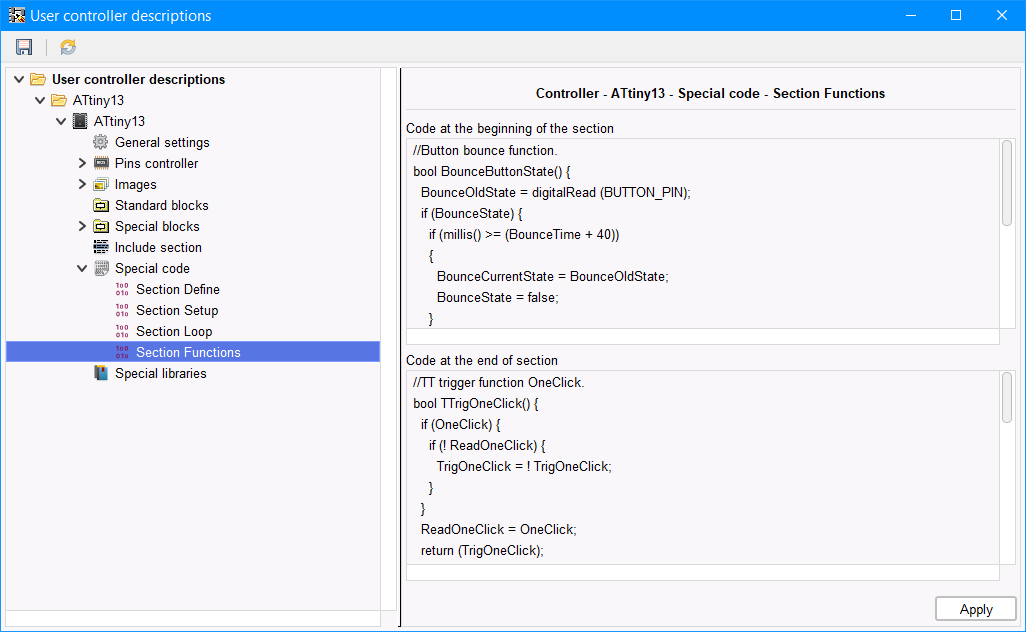This screenshot has height=632, width=1026.
Task: Click the 'ReadOneClick = OneClick;' code line
Action: coord(499,529)
